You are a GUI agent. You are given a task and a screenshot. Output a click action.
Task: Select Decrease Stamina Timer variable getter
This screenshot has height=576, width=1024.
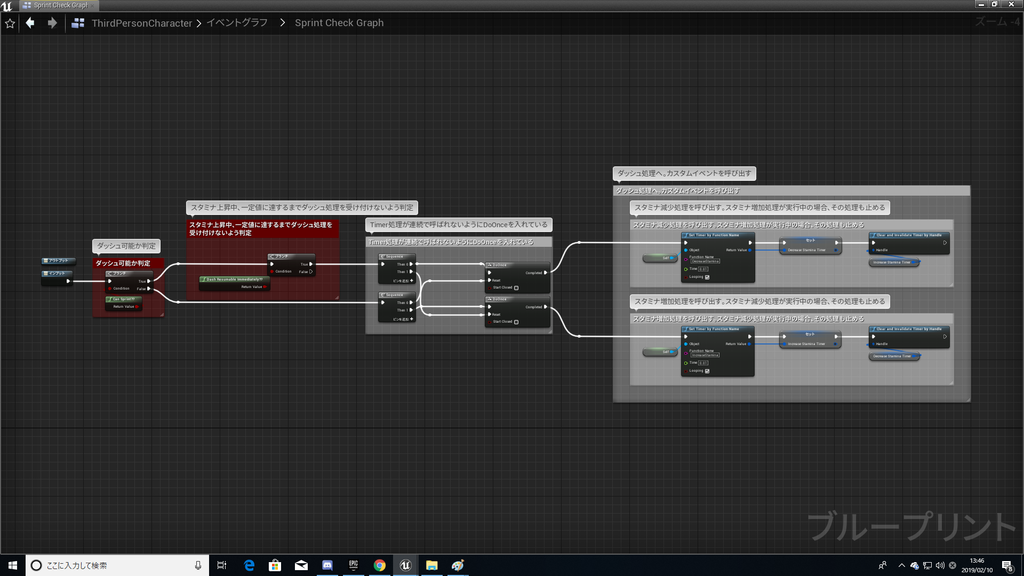click(893, 357)
